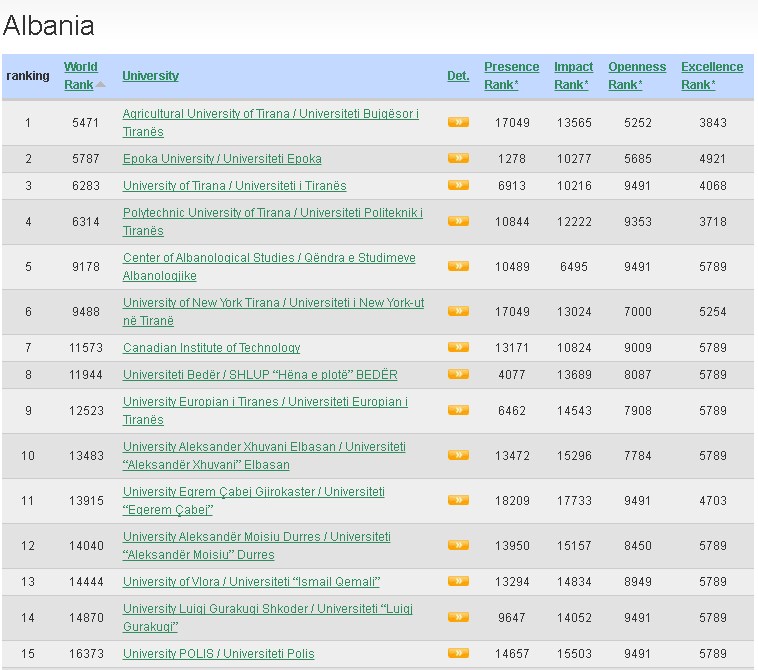Image resolution: width=758 pixels, height=670 pixels.
Task: Select world rank value 5787
Action: pyautogui.click(x=86, y=159)
